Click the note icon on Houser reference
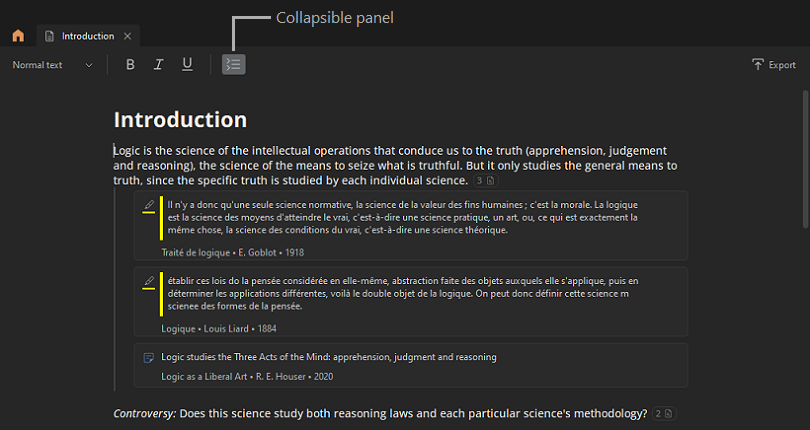Viewport: 810px width, 430px height. (x=148, y=357)
